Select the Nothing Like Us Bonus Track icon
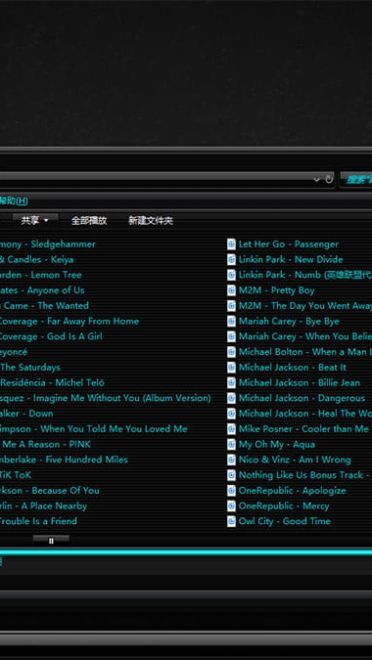The height and width of the screenshot is (660, 372). (x=231, y=475)
